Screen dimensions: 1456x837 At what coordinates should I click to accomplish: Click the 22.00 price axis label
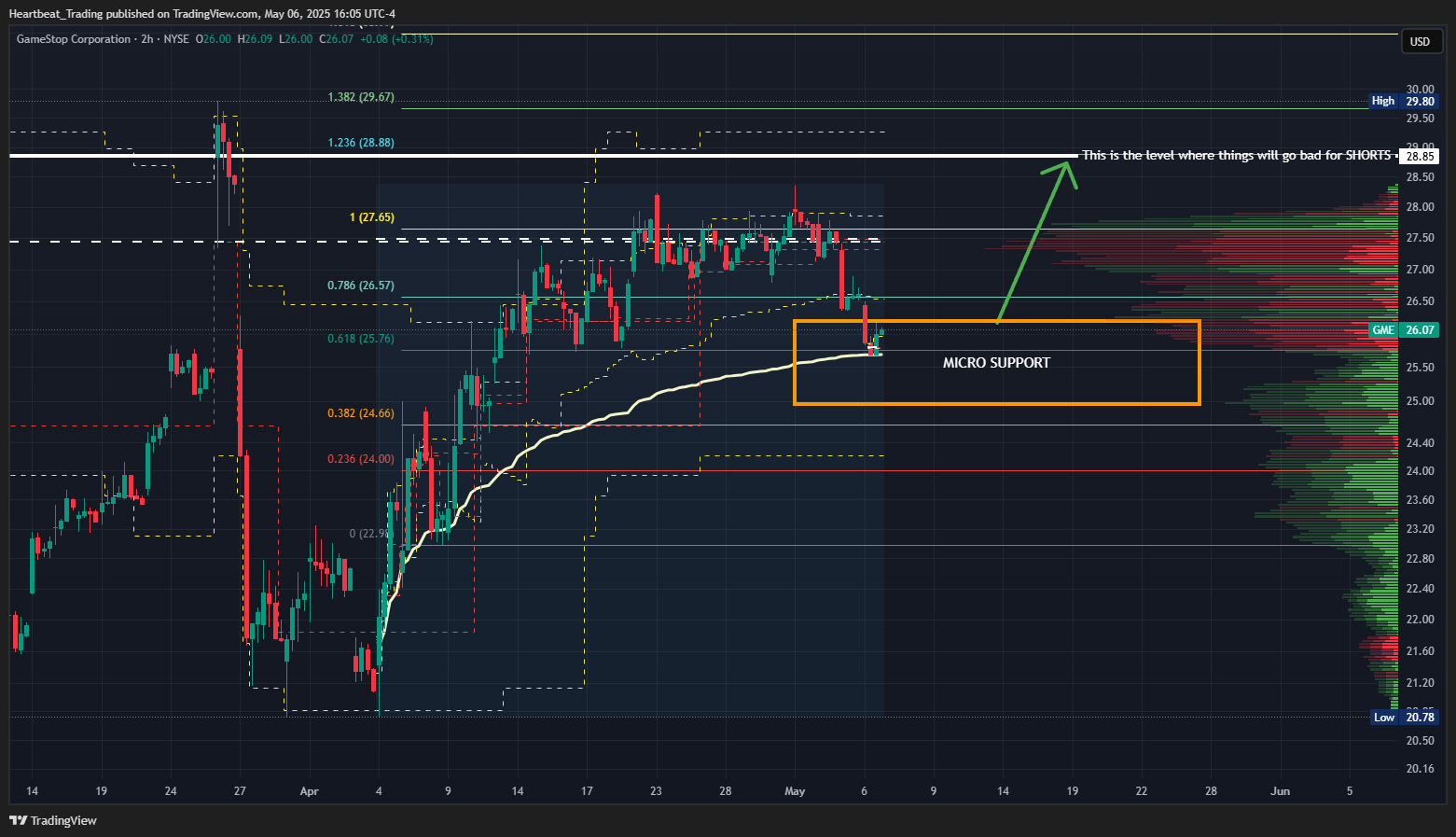pyautogui.click(x=1420, y=620)
